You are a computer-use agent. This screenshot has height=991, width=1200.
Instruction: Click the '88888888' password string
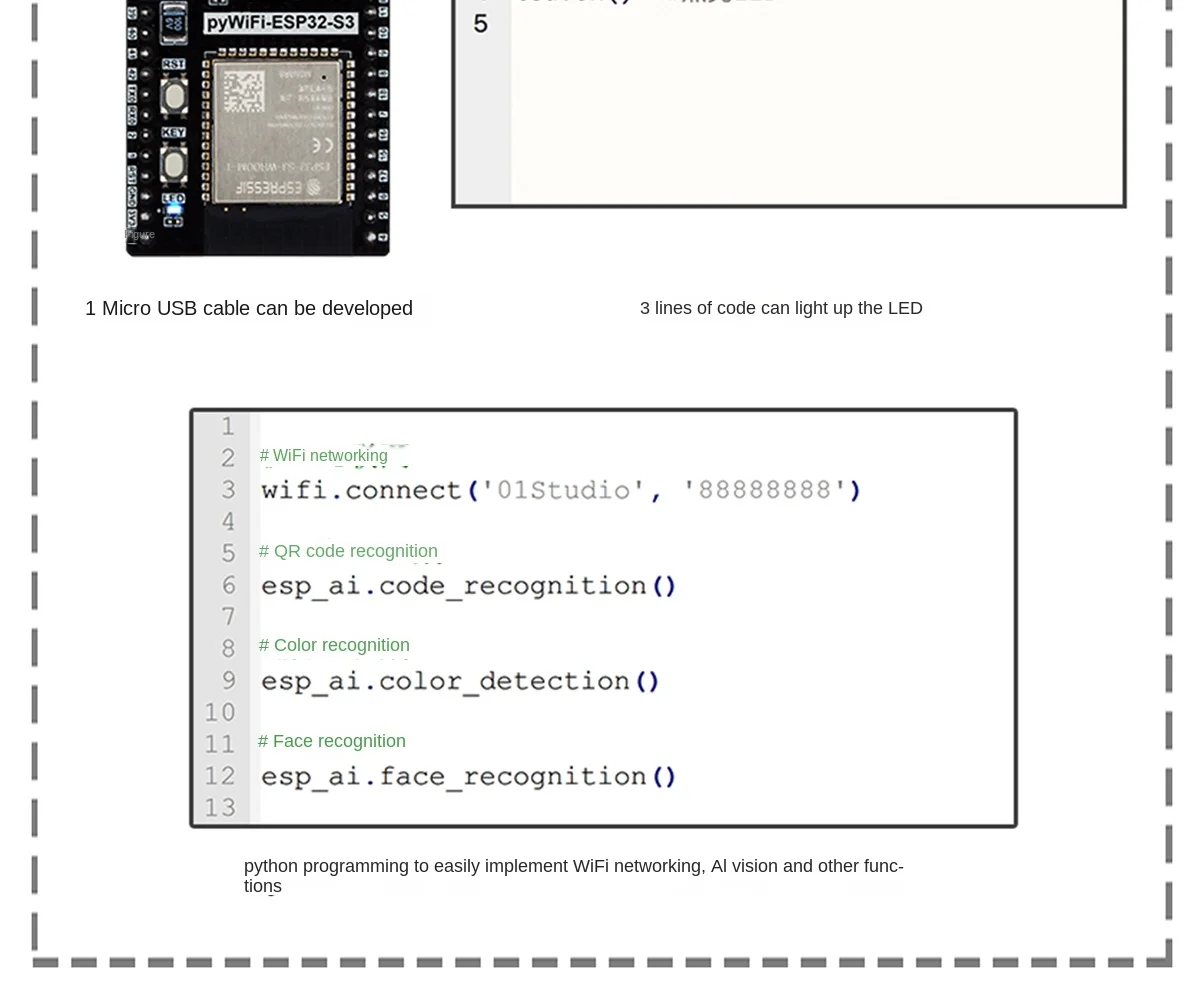tap(766, 490)
